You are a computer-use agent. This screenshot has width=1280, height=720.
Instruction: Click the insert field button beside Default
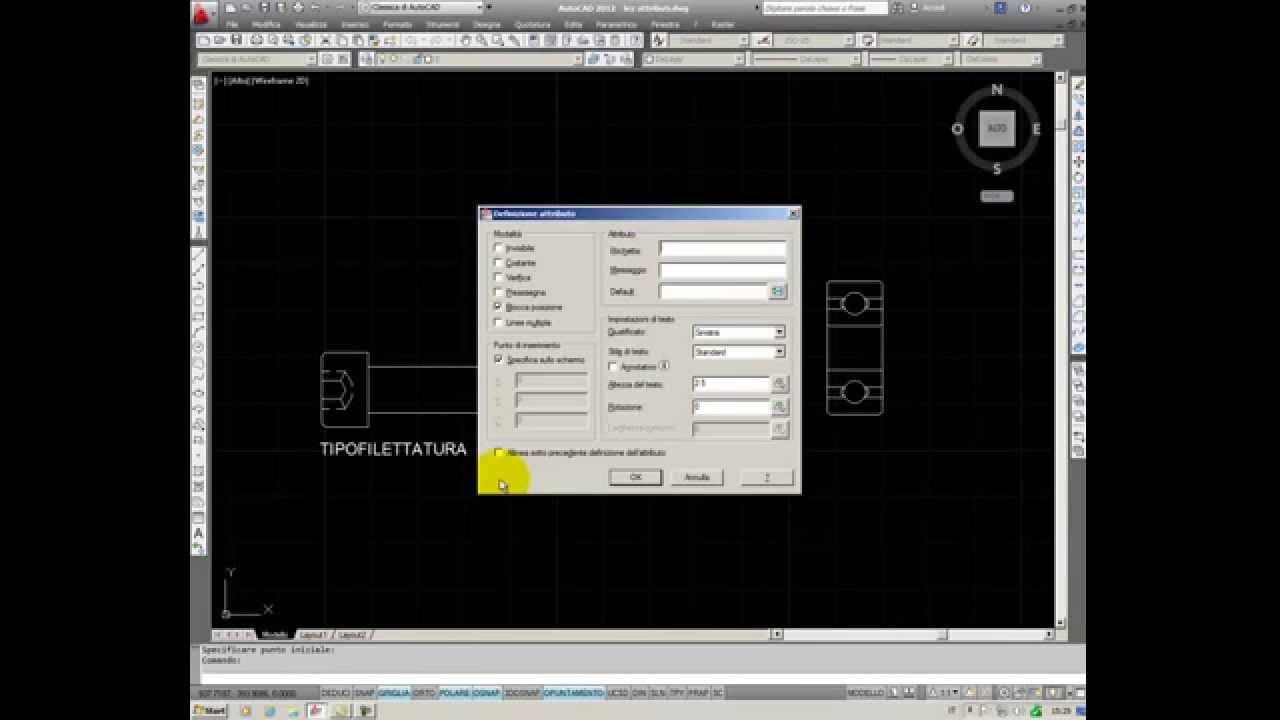click(x=778, y=291)
